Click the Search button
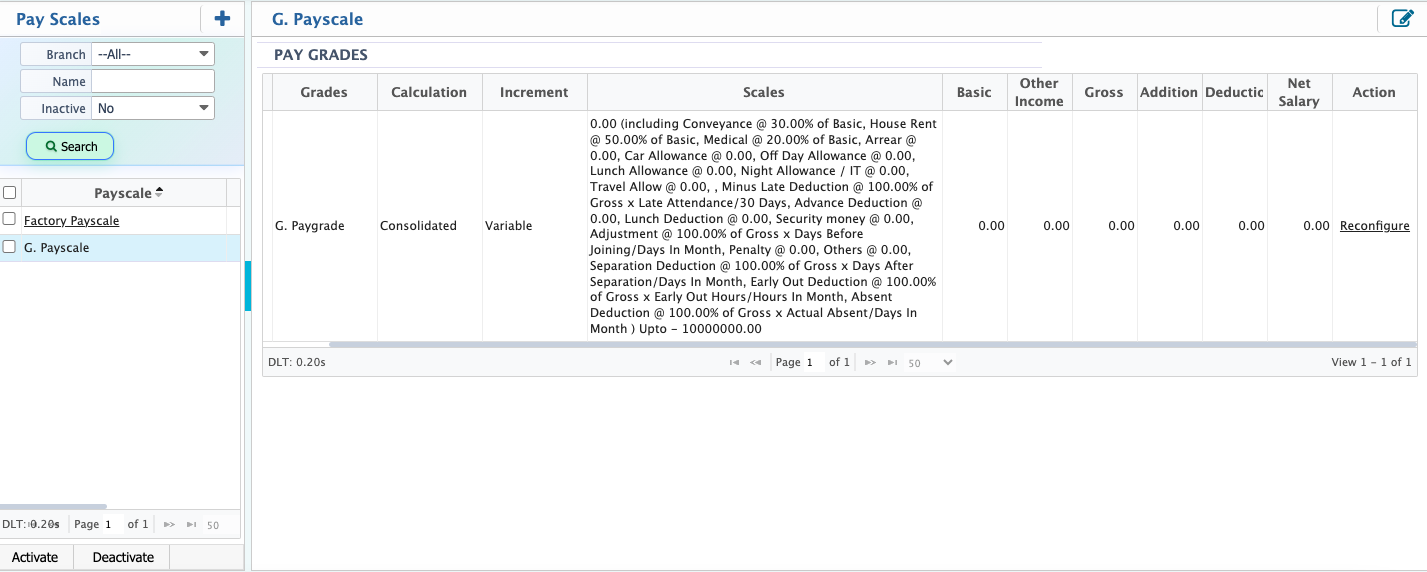 point(70,146)
